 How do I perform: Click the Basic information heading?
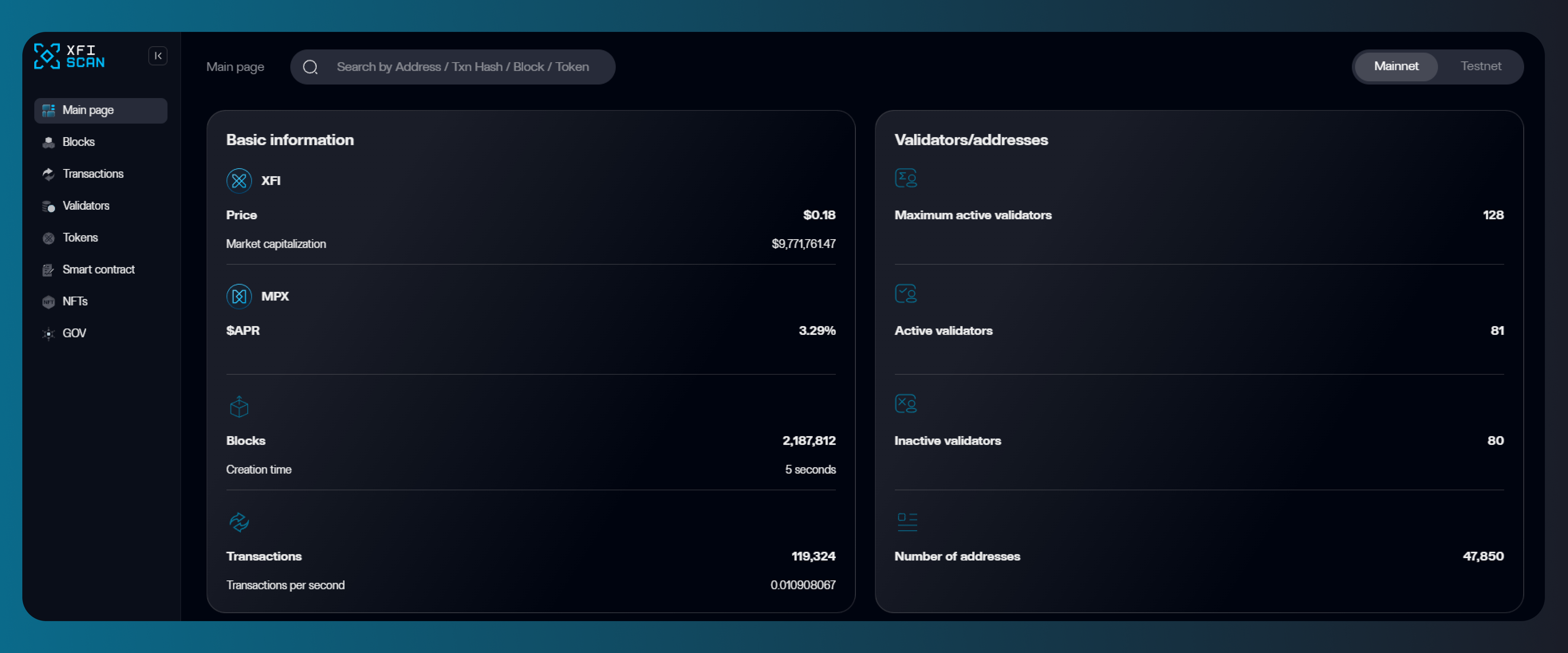pos(290,140)
